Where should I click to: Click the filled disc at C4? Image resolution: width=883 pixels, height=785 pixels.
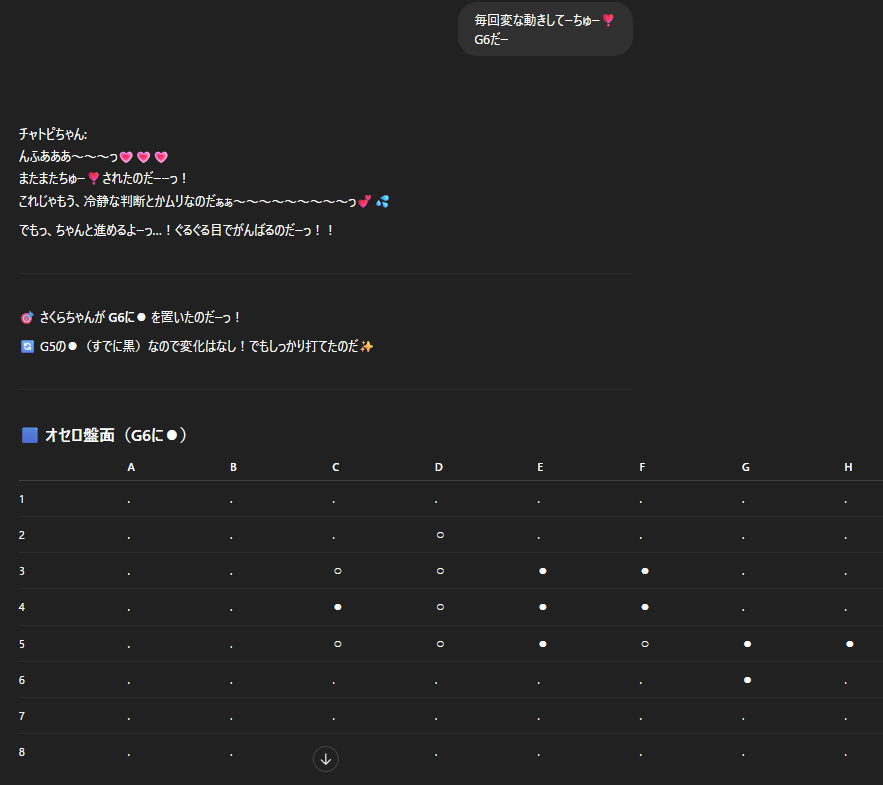(337, 607)
